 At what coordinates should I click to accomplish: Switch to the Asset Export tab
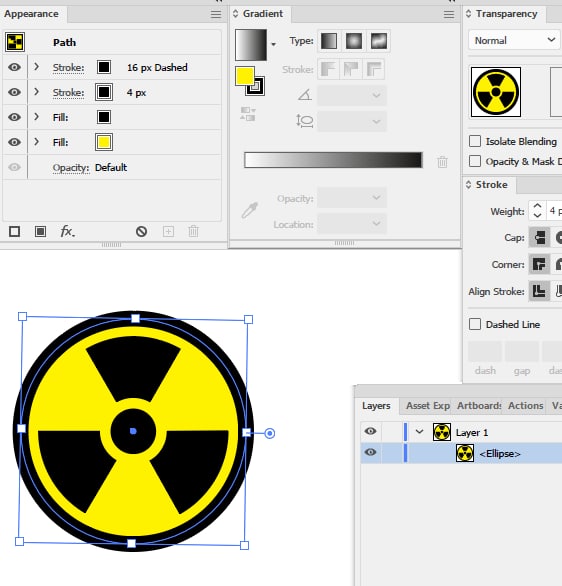tap(428, 406)
